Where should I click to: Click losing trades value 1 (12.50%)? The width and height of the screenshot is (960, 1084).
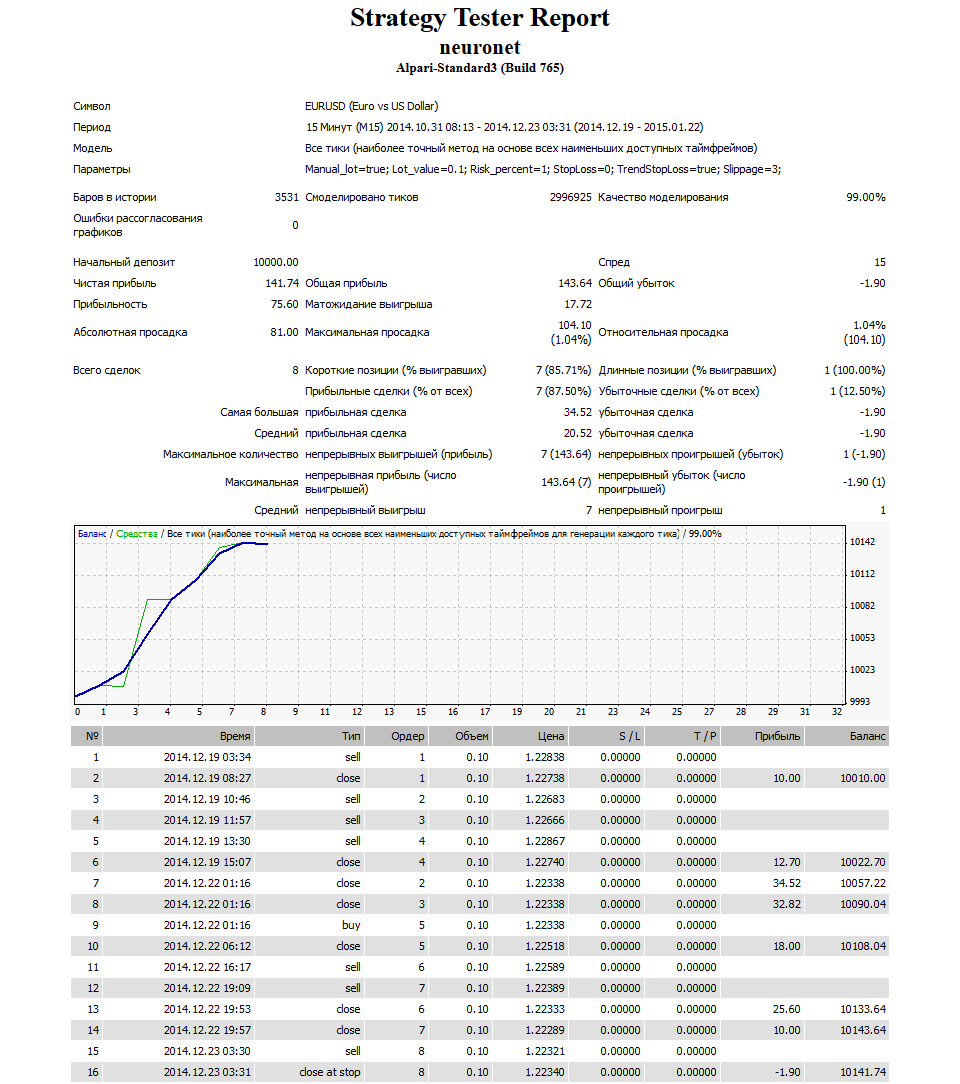tap(858, 391)
